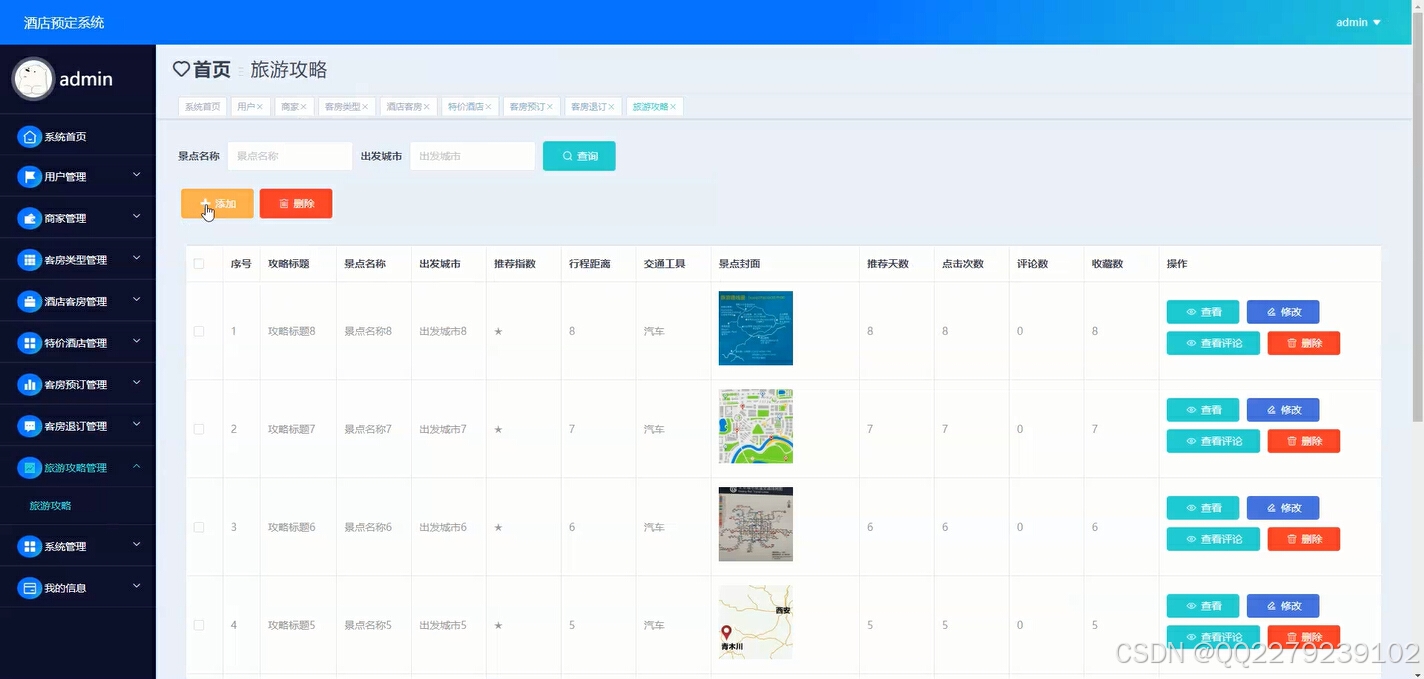Click the orange 添加 button
The image size is (1424, 679).
pos(216,203)
